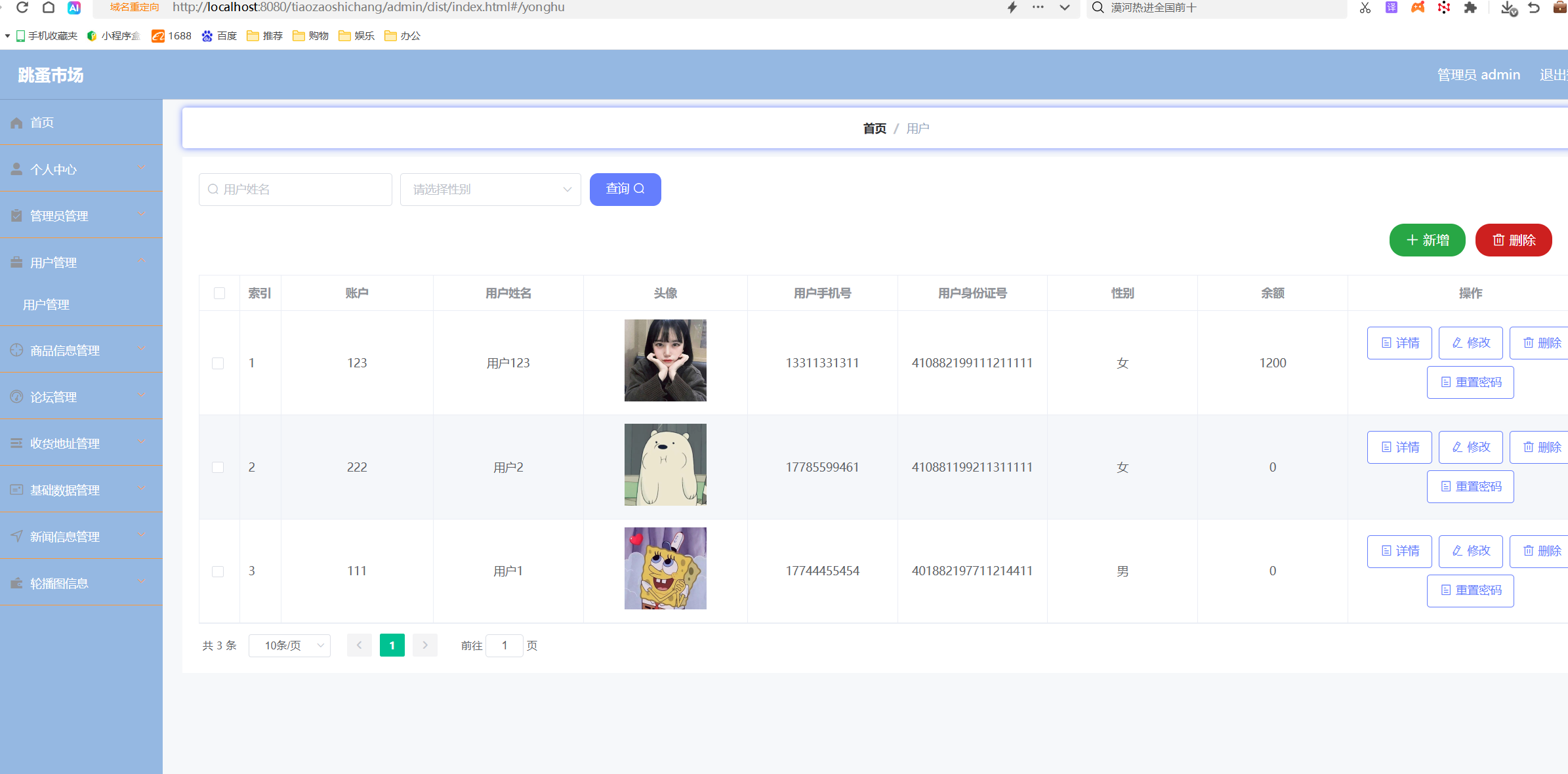Select page 1 in pagination
The image size is (1568, 774).
[x=392, y=645]
